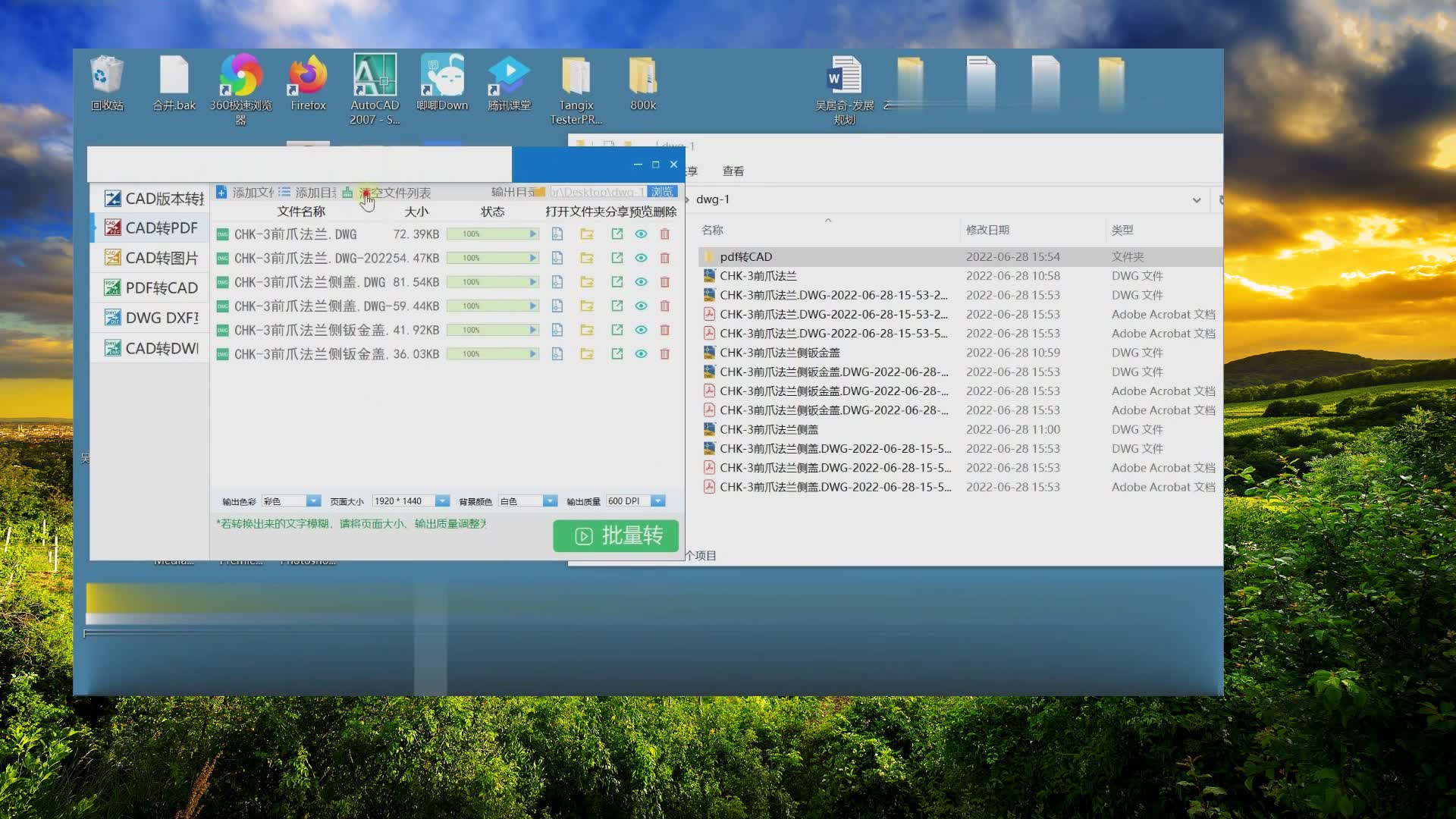Click 添加目录 add directory icon
This screenshot has width=1456, height=819.
point(284,193)
